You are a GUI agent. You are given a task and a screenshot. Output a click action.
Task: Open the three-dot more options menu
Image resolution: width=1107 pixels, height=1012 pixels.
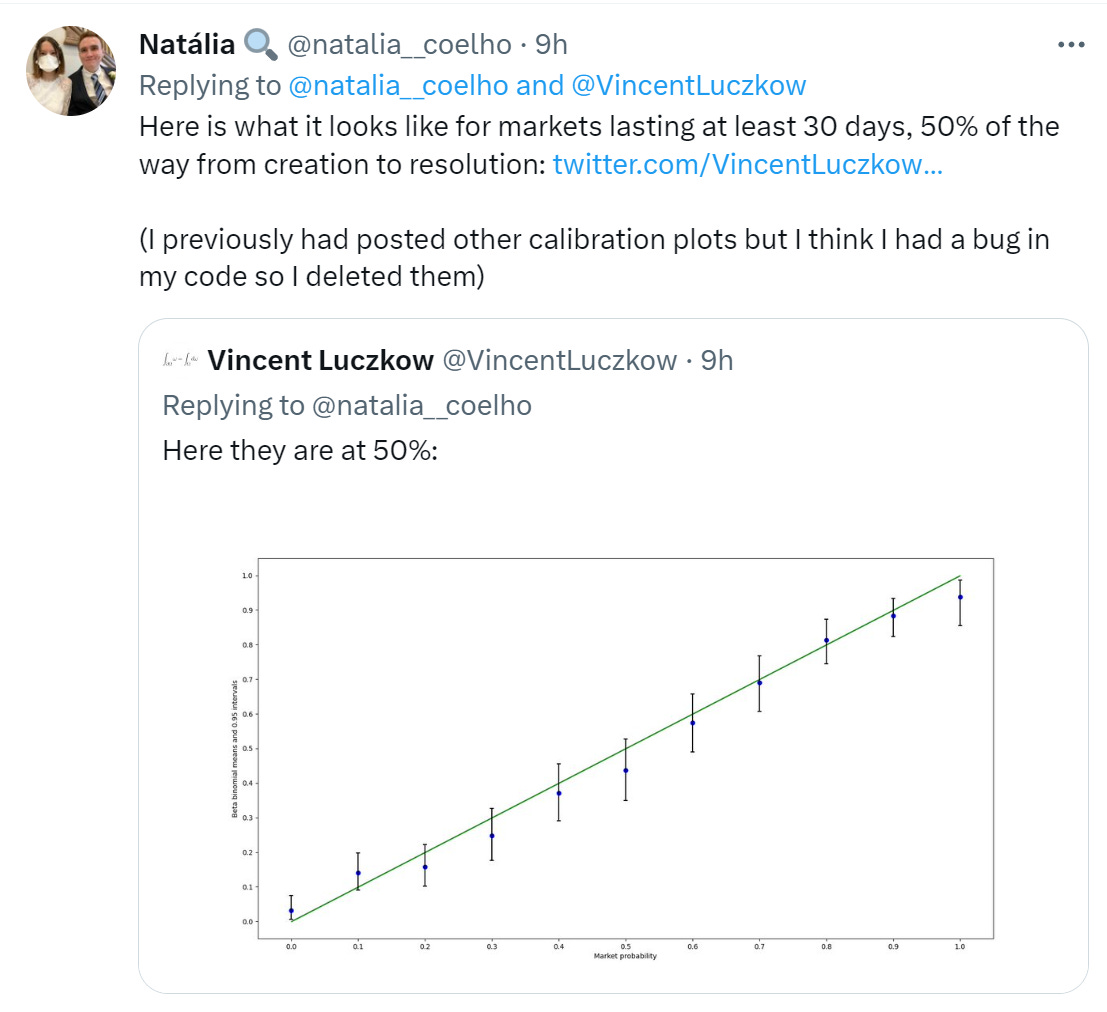[1070, 45]
